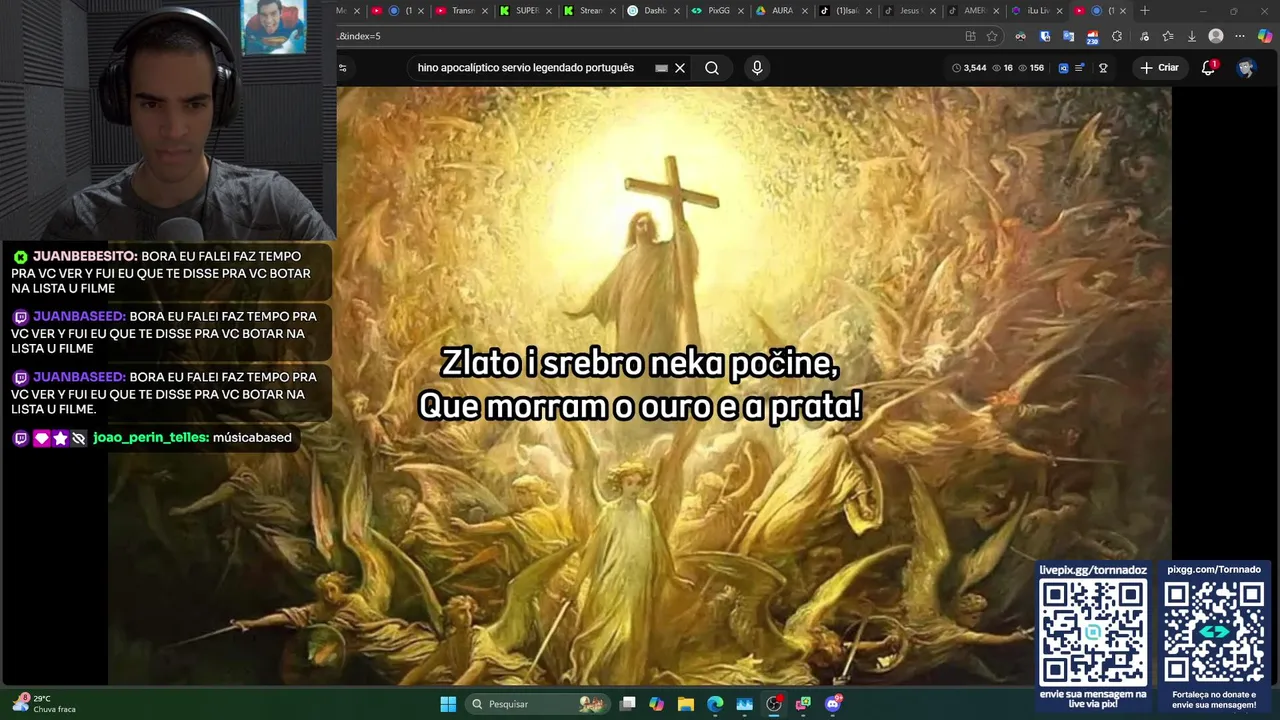Open Microsoft Edge from the taskbar

coord(715,704)
